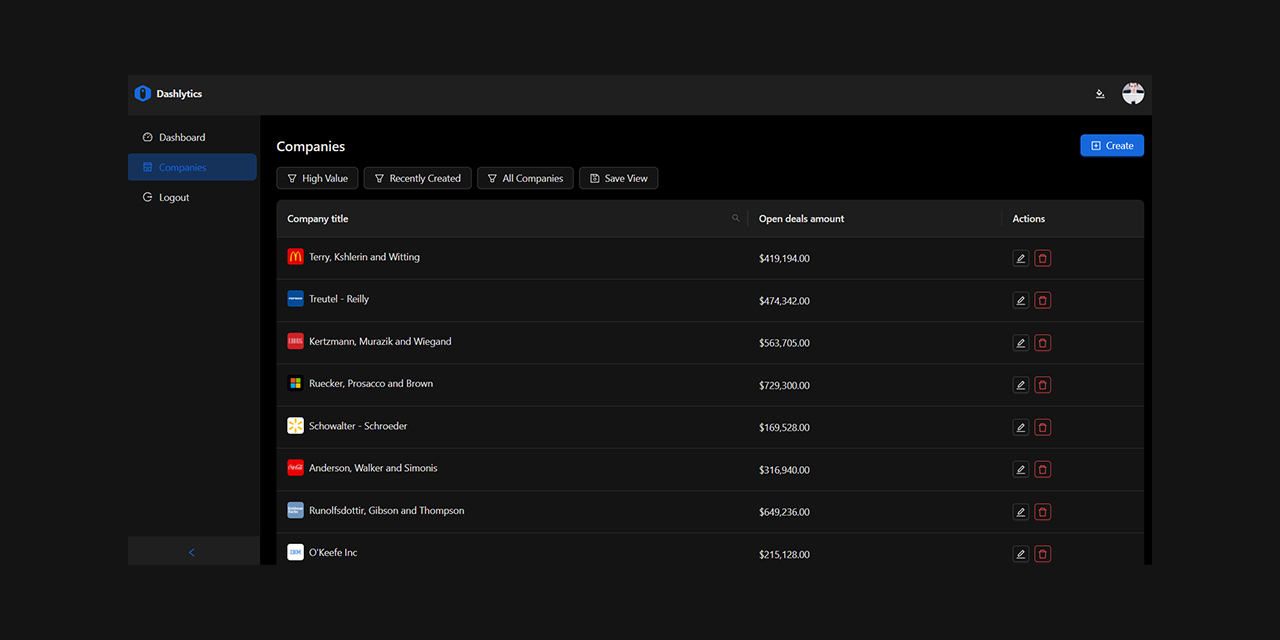
Task: Edit the Treutel - Reilly company
Action: [1021, 300]
